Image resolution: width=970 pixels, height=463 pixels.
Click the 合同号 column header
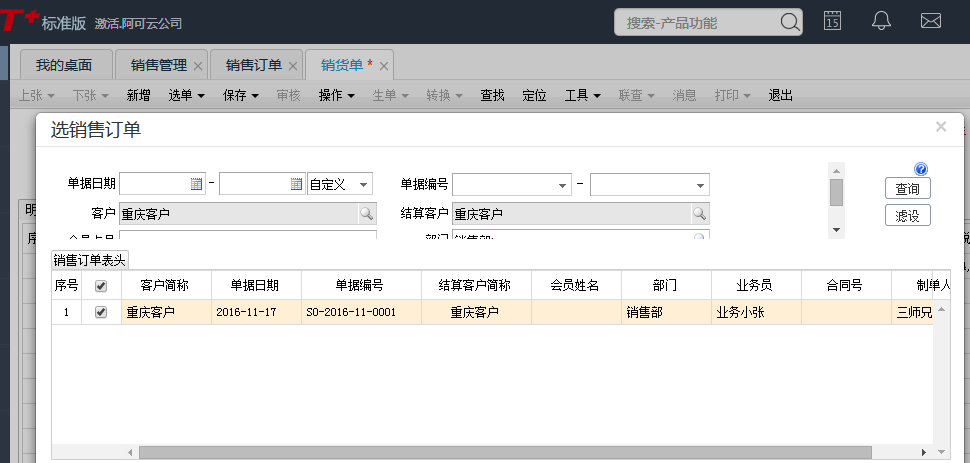(846, 285)
